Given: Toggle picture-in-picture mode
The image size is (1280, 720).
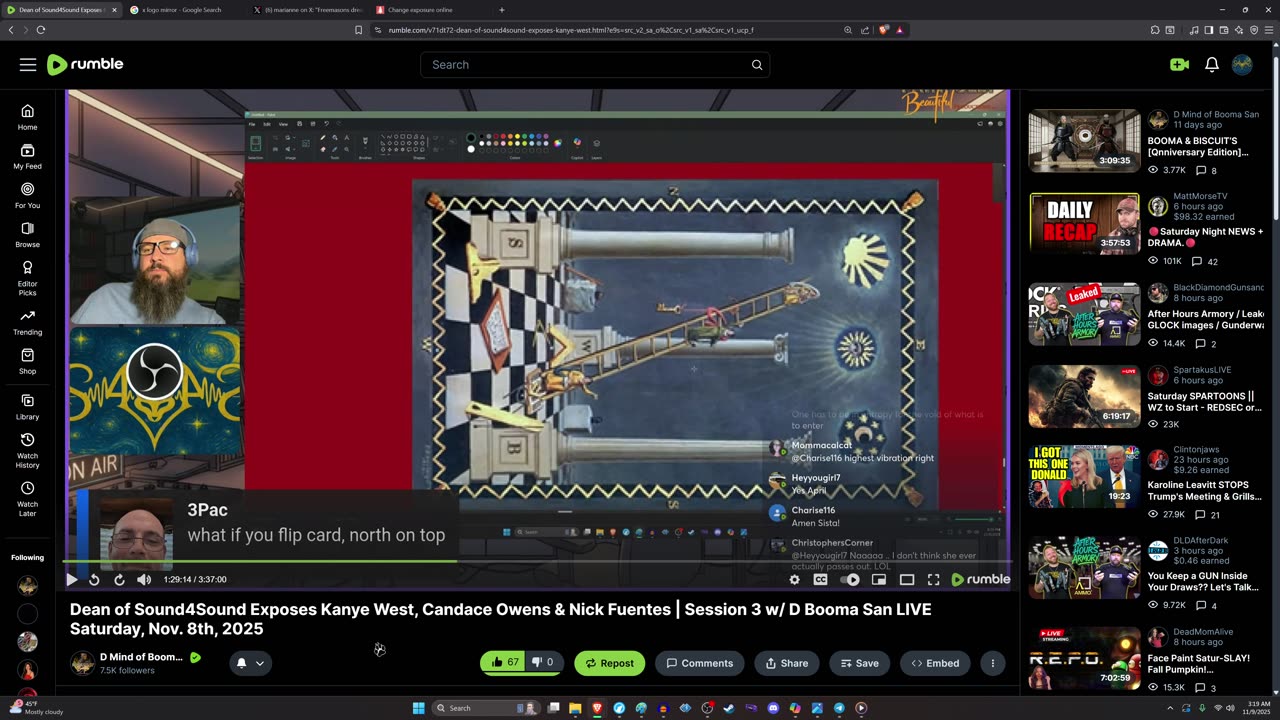Looking at the screenshot, I should [879, 579].
